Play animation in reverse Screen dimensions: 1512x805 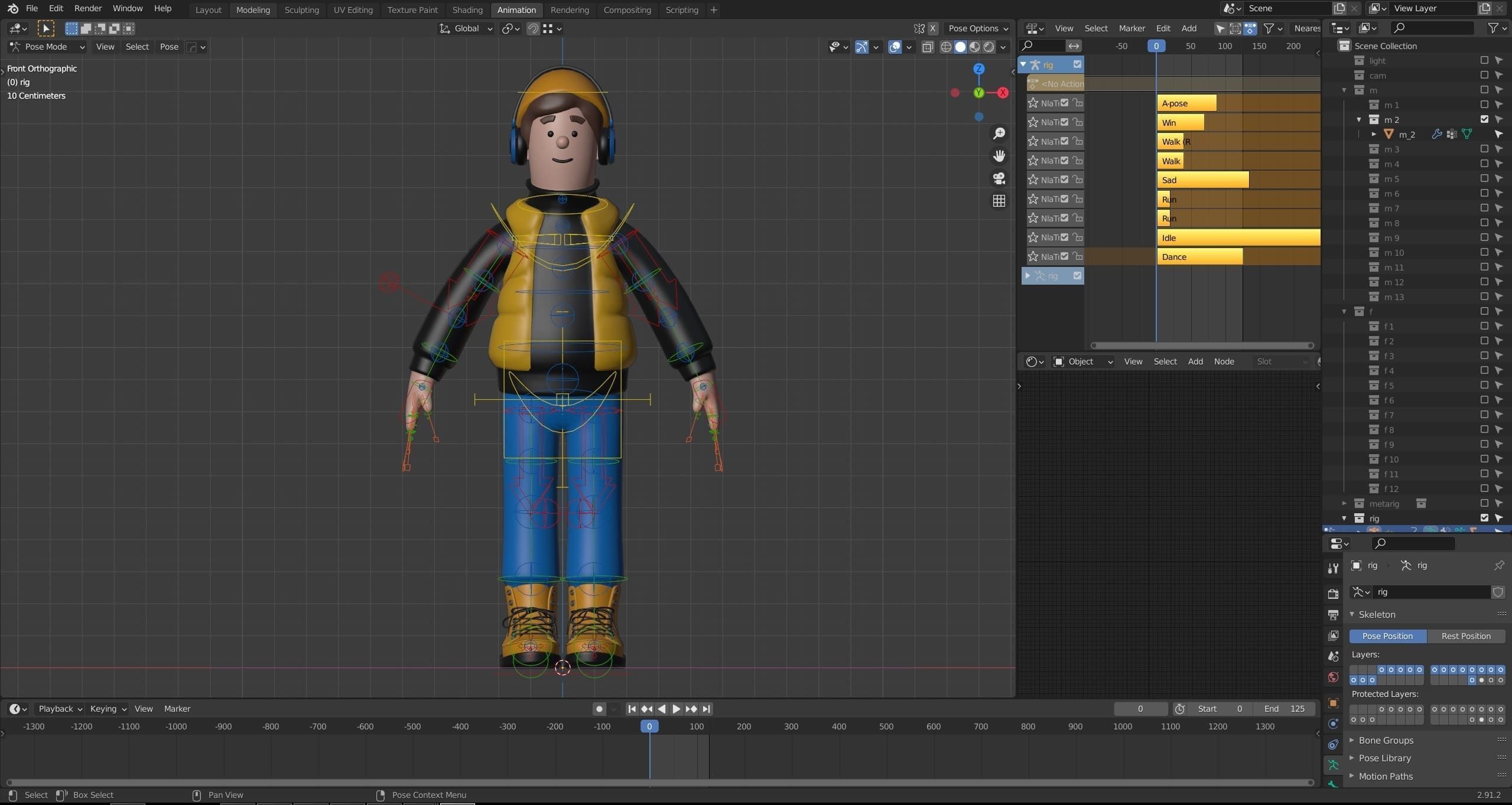661,709
